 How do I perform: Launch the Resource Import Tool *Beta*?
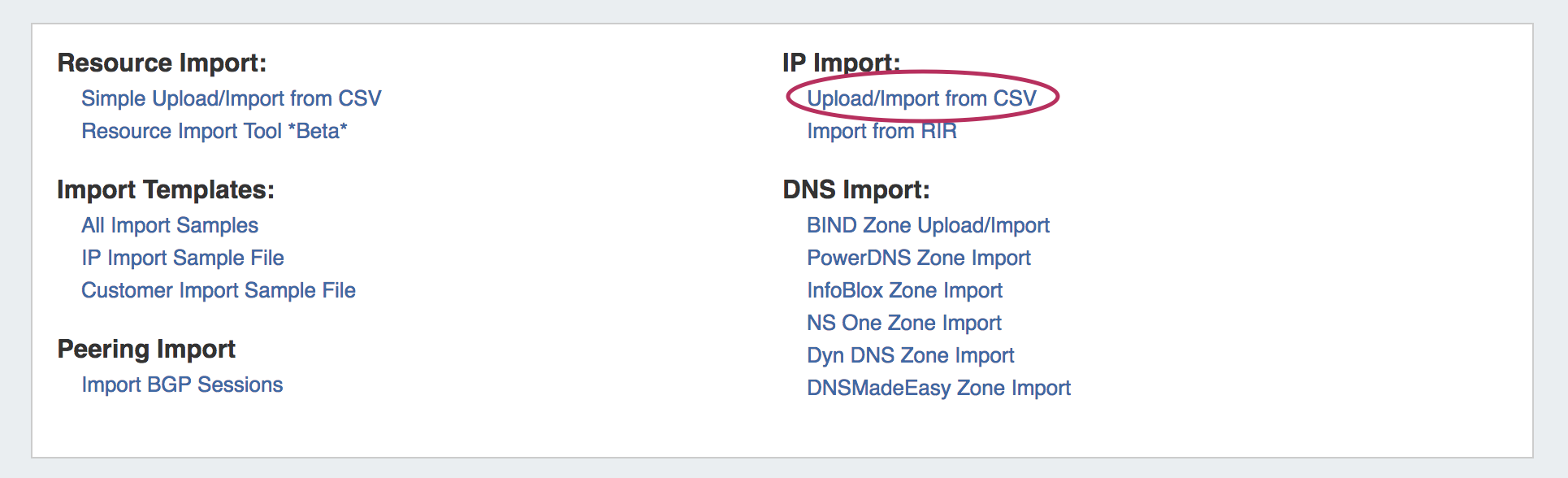pyautogui.click(x=214, y=131)
